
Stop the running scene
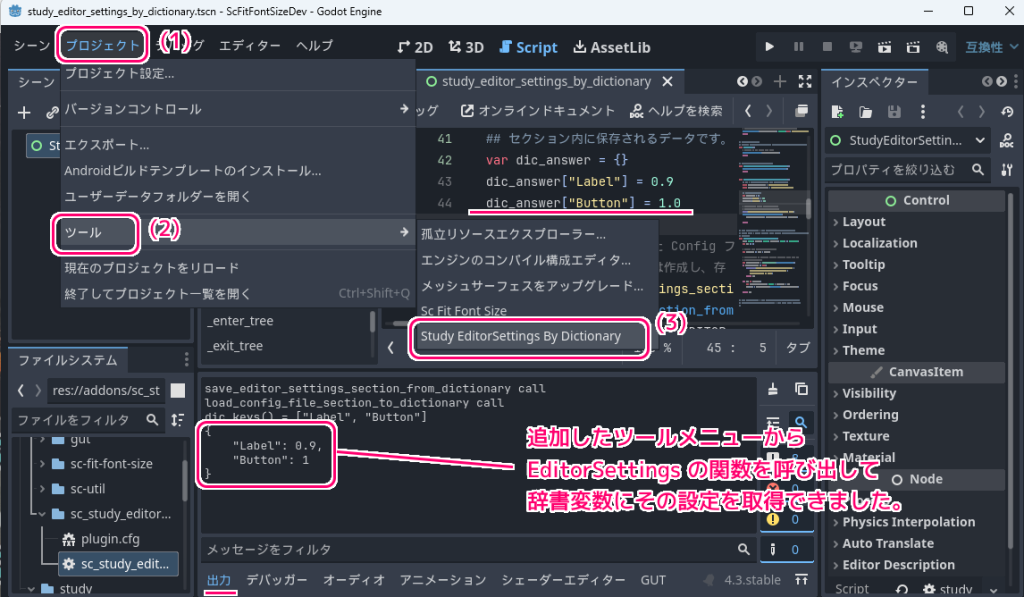(x=828, y=46)
